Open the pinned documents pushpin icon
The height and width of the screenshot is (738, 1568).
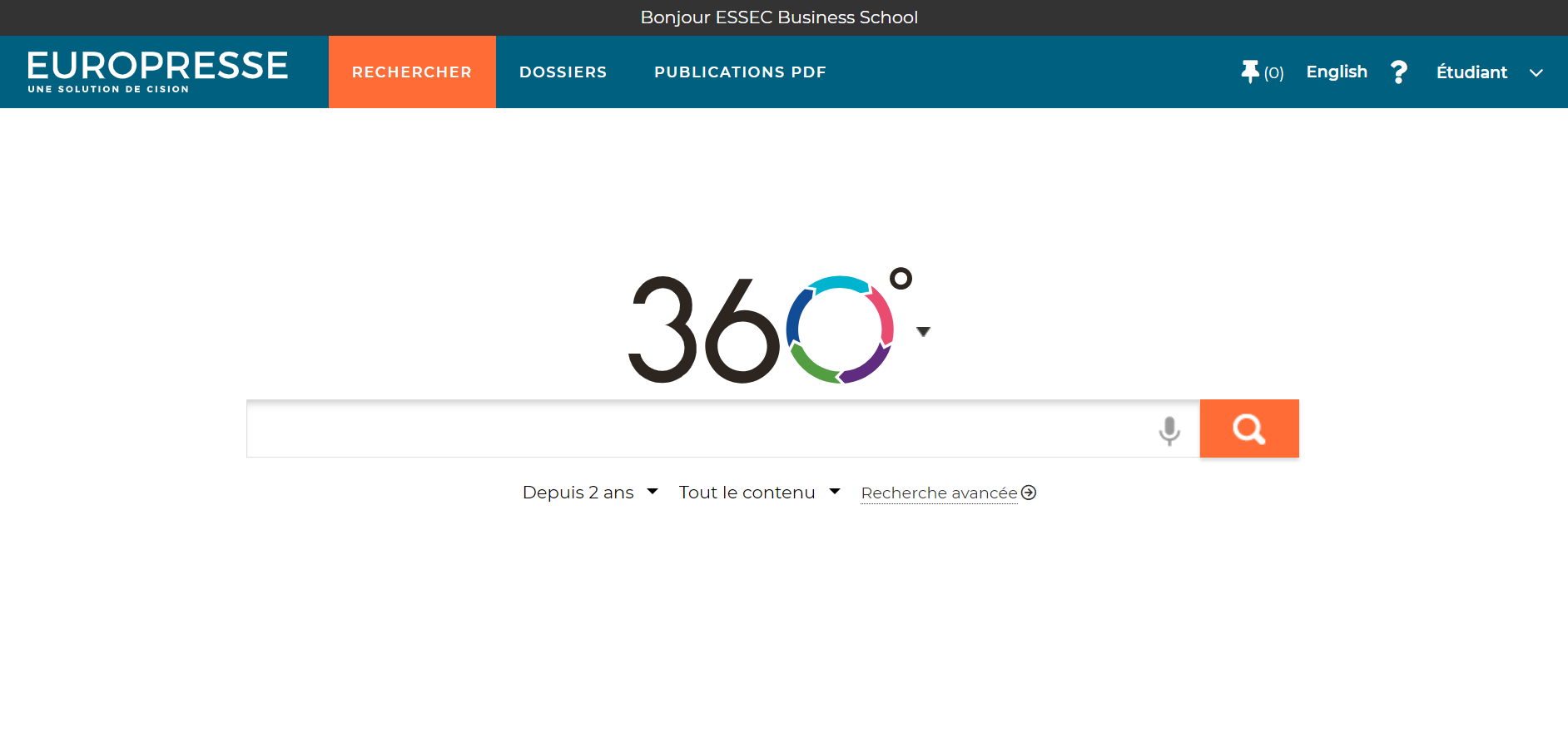[x=1249, y=72]
